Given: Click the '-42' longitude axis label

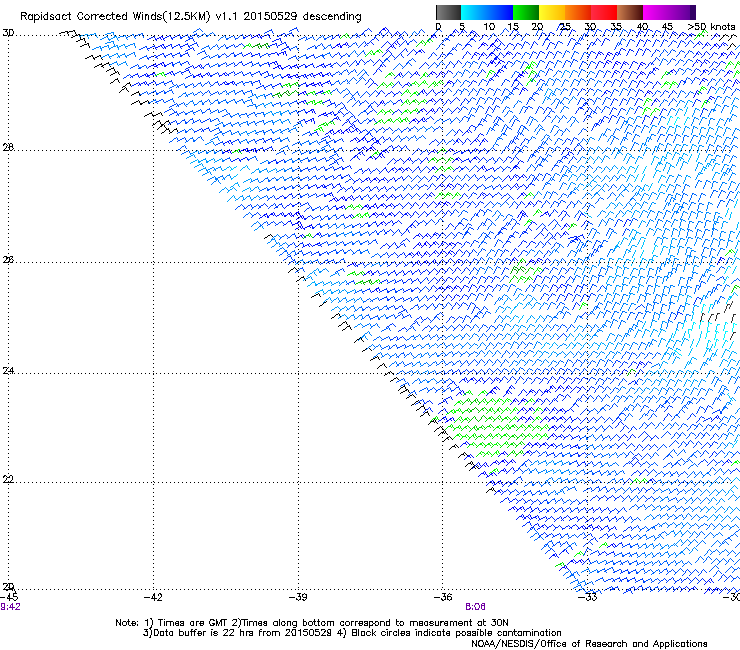Looking at the screenshot, I should point(153,597).
